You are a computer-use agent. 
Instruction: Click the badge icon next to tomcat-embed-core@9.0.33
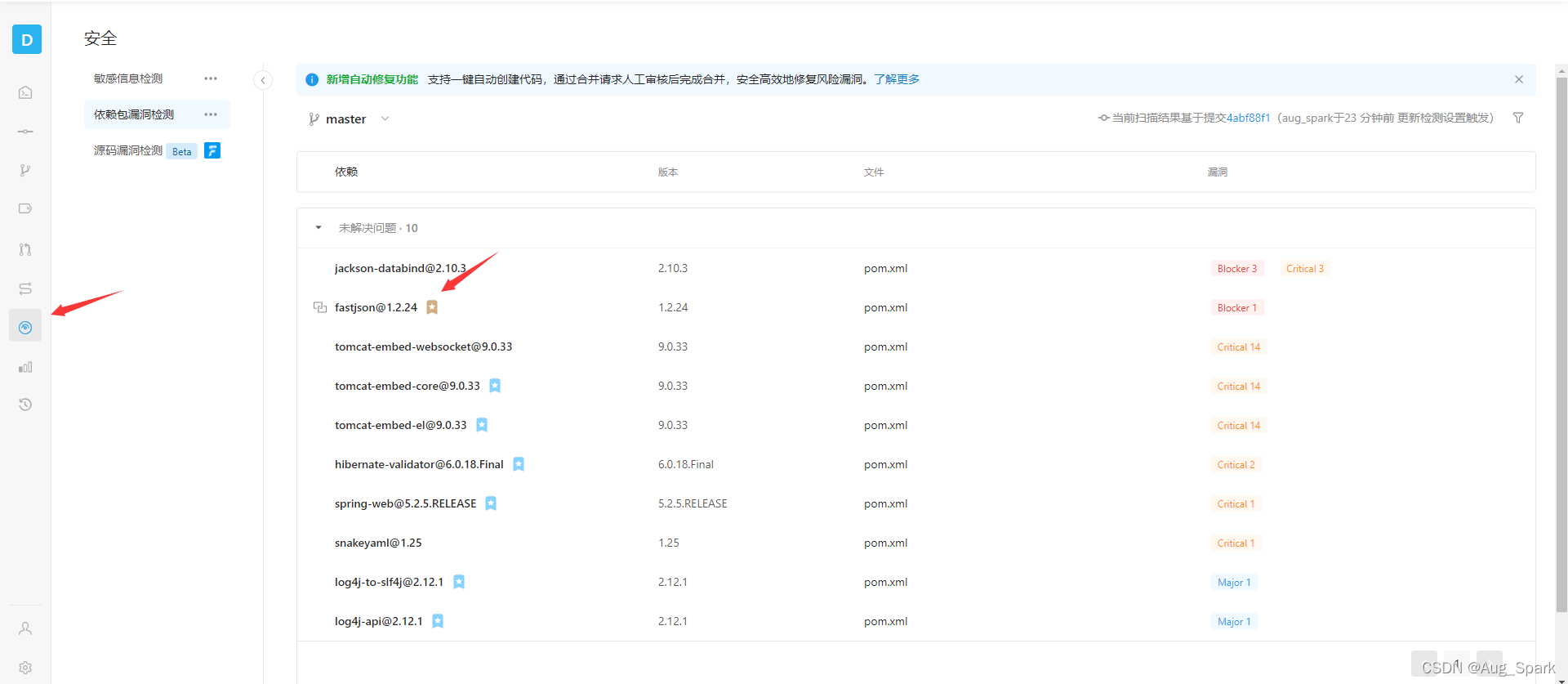click(495, 386)
